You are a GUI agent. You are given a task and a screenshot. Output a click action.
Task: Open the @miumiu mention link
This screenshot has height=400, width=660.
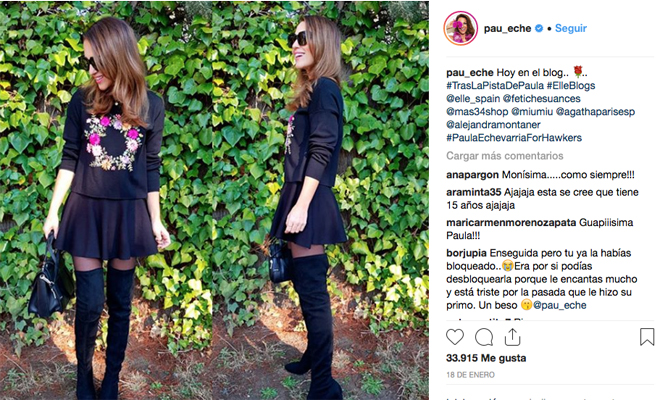coord(532,112)
